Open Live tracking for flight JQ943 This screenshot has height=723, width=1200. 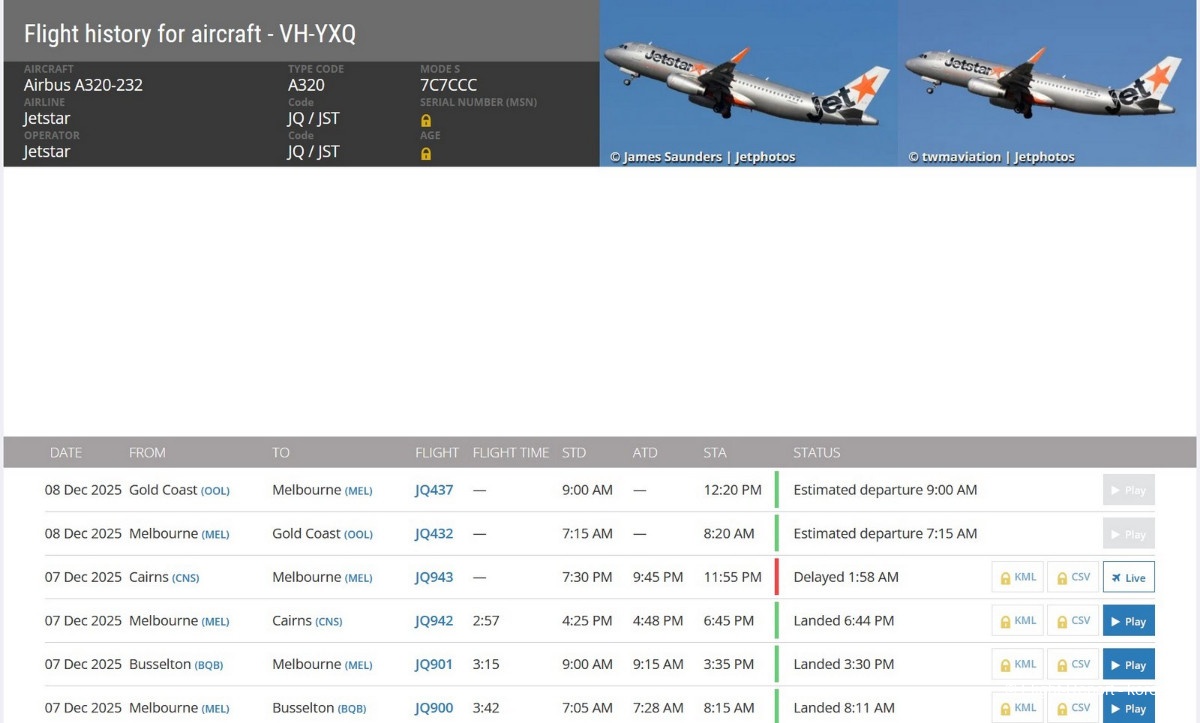1128,577
